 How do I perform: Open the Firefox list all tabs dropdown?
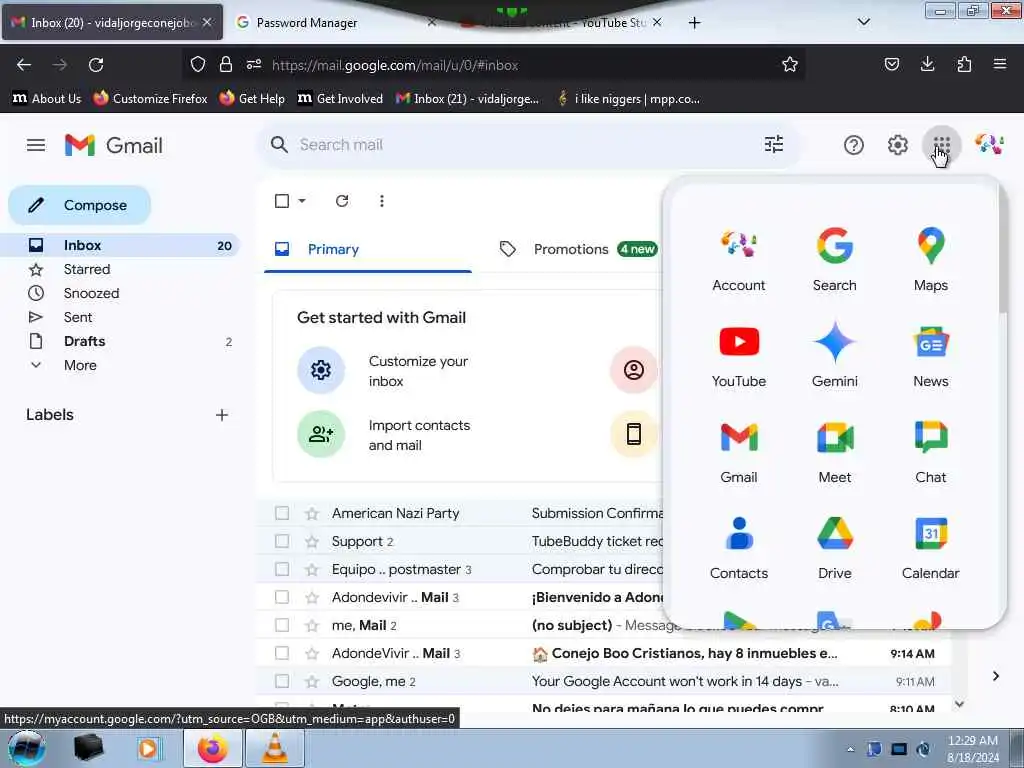[x=863, y=22]
